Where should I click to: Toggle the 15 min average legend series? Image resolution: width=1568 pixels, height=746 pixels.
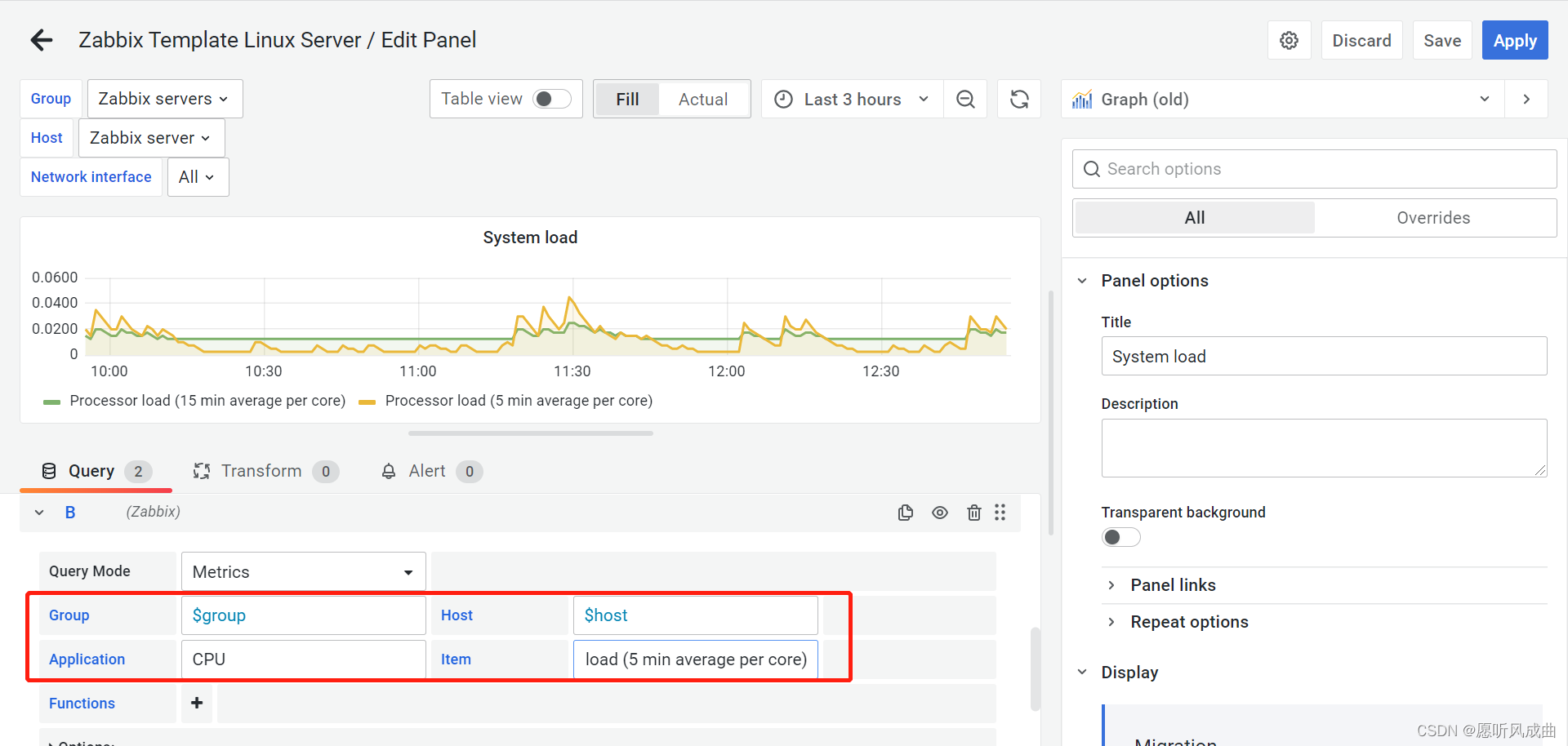click(x=207, y=401)
